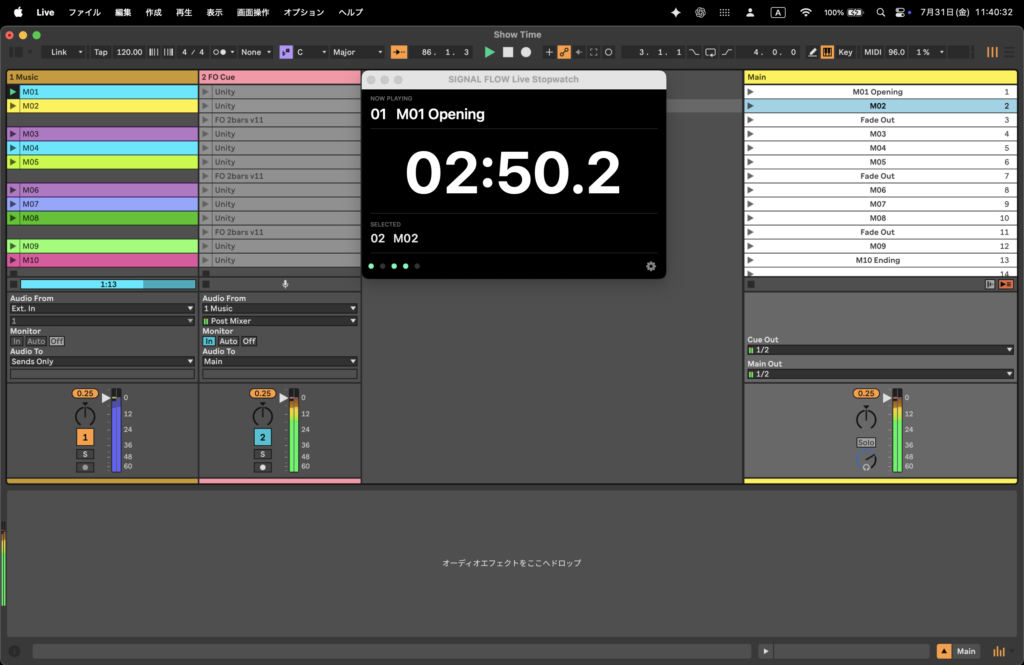Viewport: 1024px width, 665px height.
Task: Toggle the Automation Arm button
Action: [x=564, y=52]
